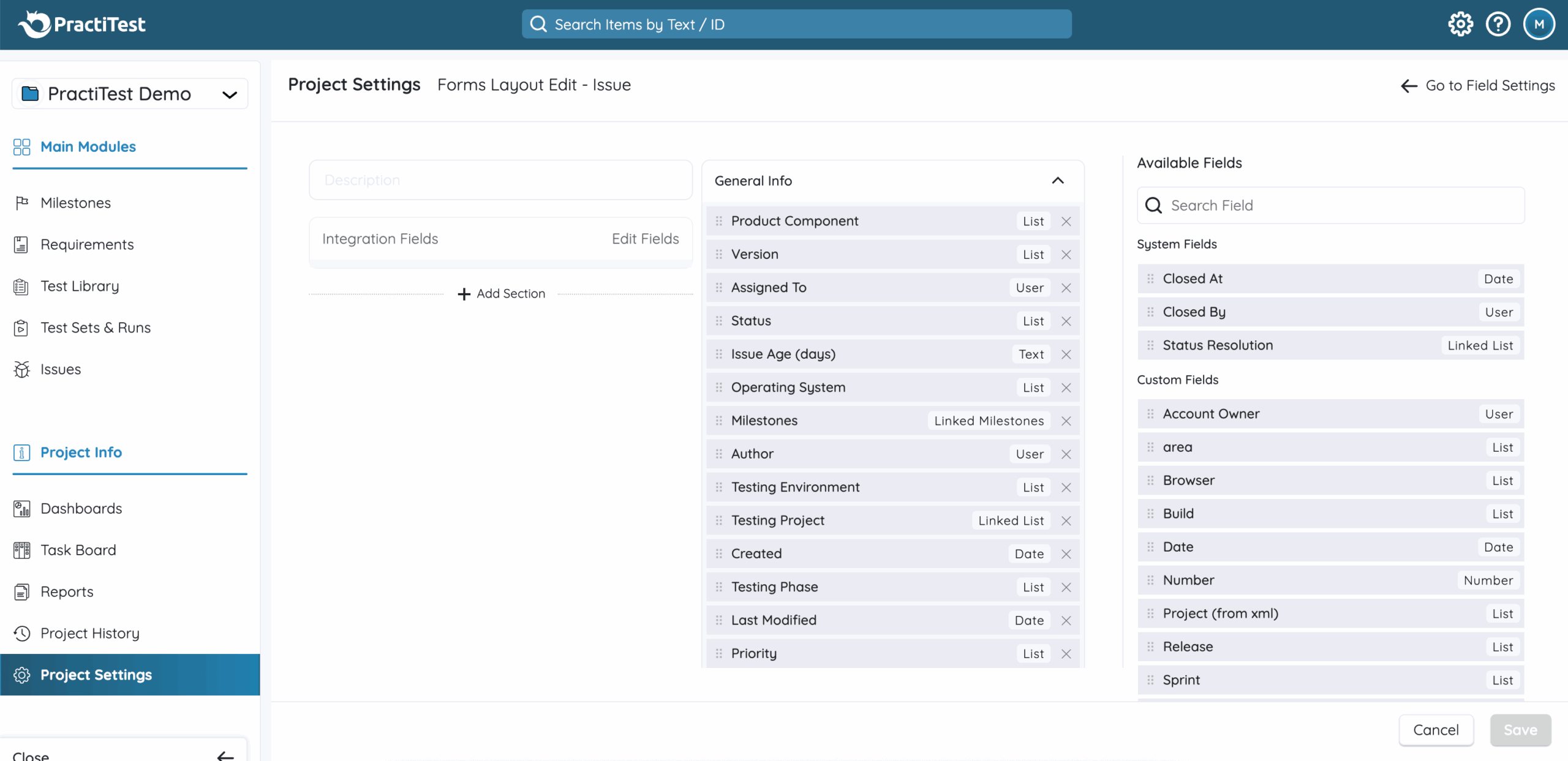Screen dimensions: 1568x761
Task: Grab drag handle of Closed At field
Action: tap(1150, 279)
